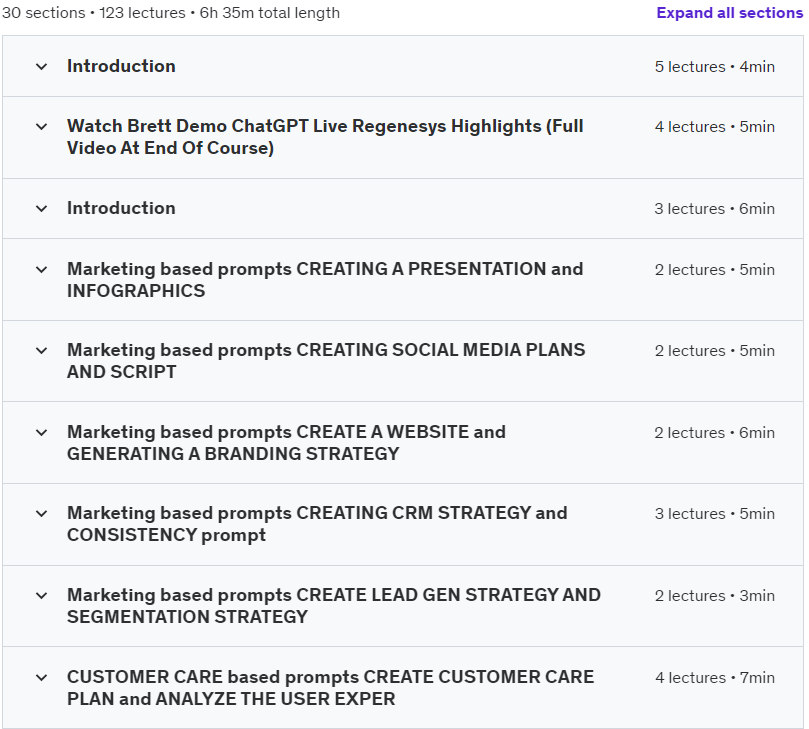Open 'CUSTOMER CARE based prompts CREATE CUSTOMER CARE PLAN' title
The width and height of the screenshot is (809, 729).
331,688
